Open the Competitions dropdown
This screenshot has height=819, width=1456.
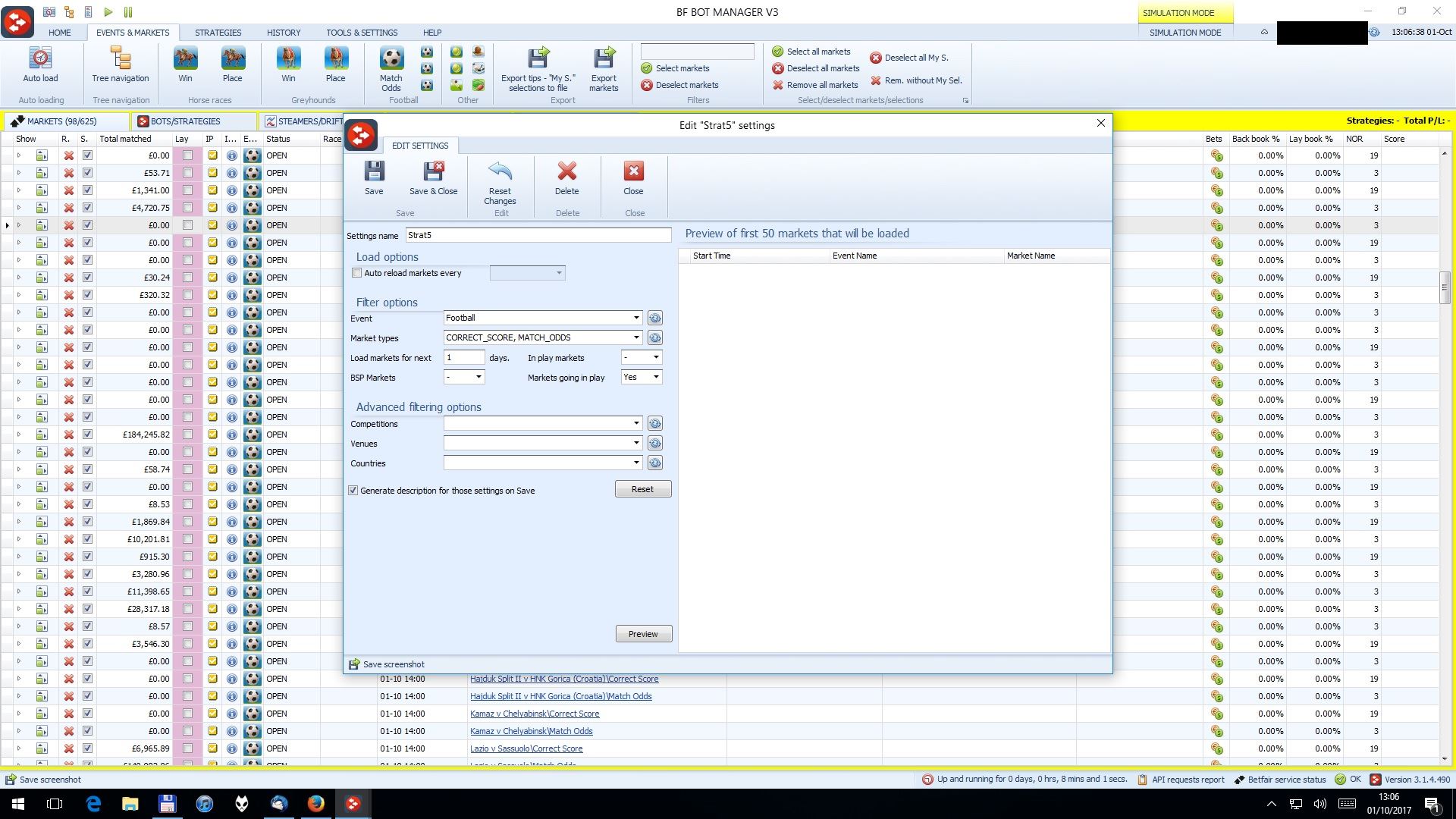(636, 423)
